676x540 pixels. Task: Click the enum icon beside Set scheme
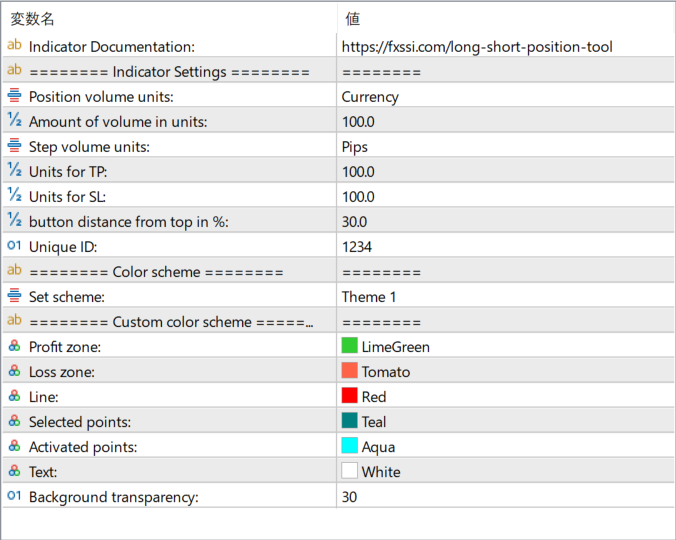click(14, 295)
